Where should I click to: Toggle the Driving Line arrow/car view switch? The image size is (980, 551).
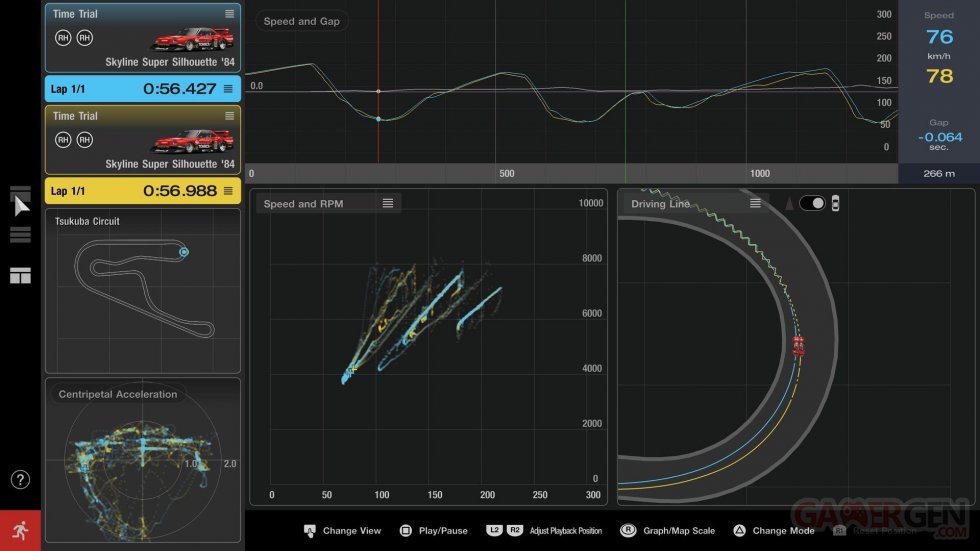pos(812,203)
